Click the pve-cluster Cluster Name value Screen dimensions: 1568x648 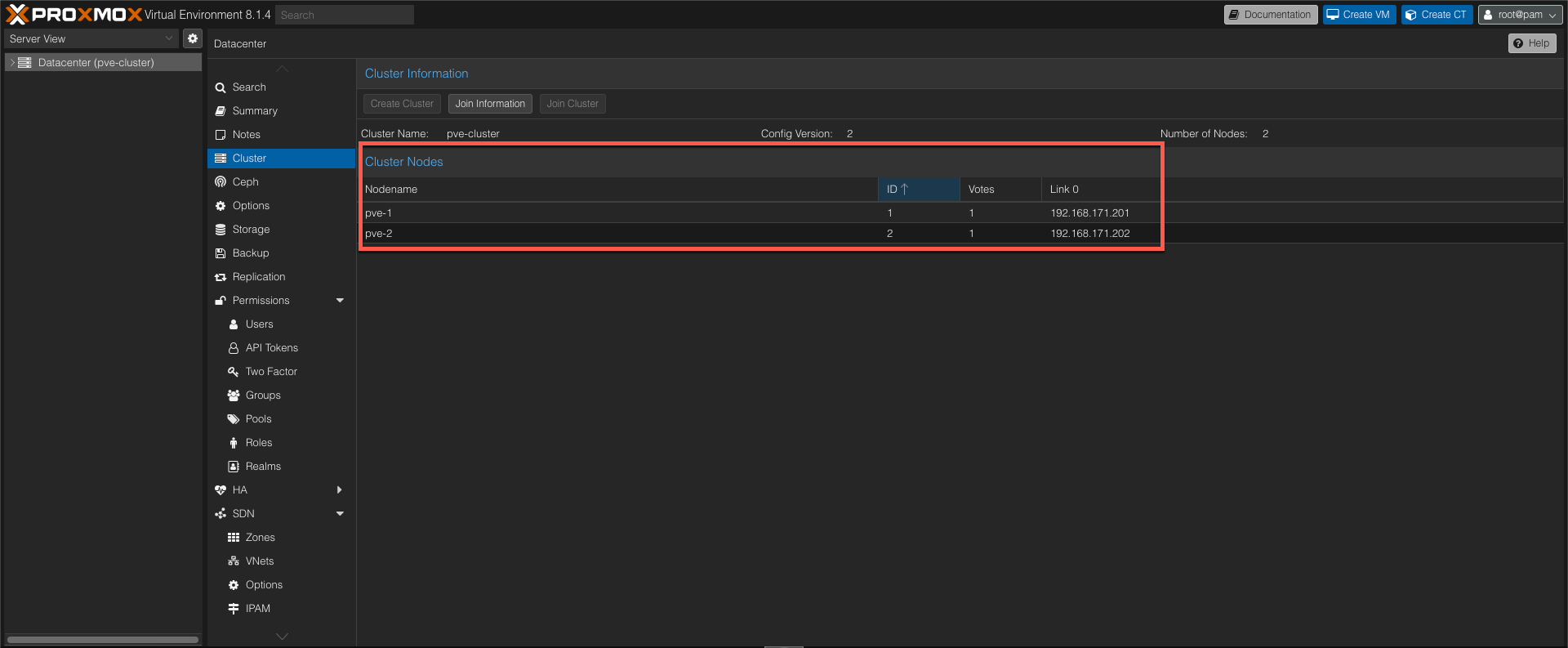click(x=473, y=134)
